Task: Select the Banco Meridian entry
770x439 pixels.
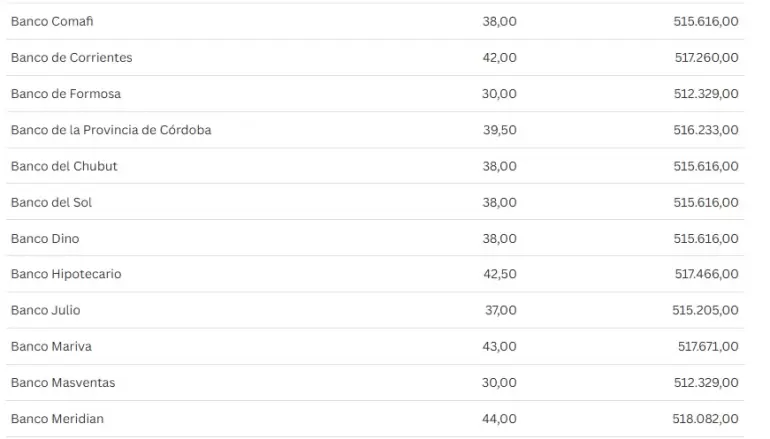Action: click(57, 419)
